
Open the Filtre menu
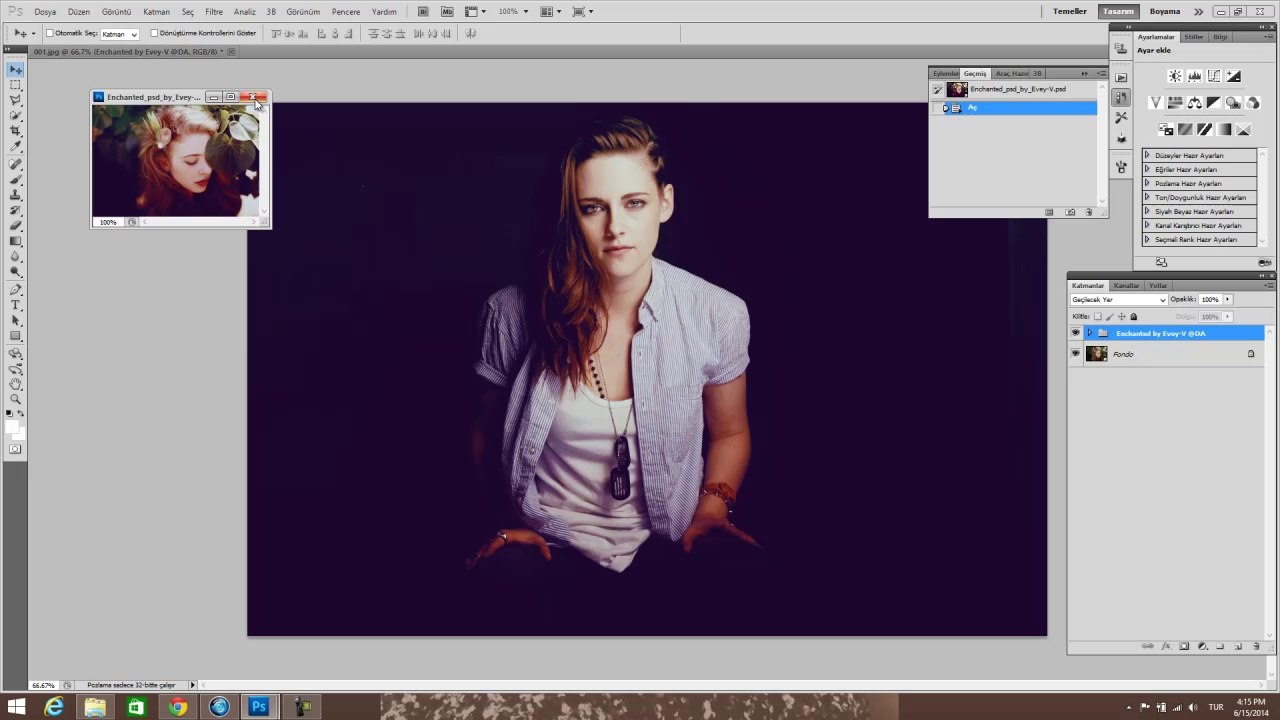click(214, 12)
